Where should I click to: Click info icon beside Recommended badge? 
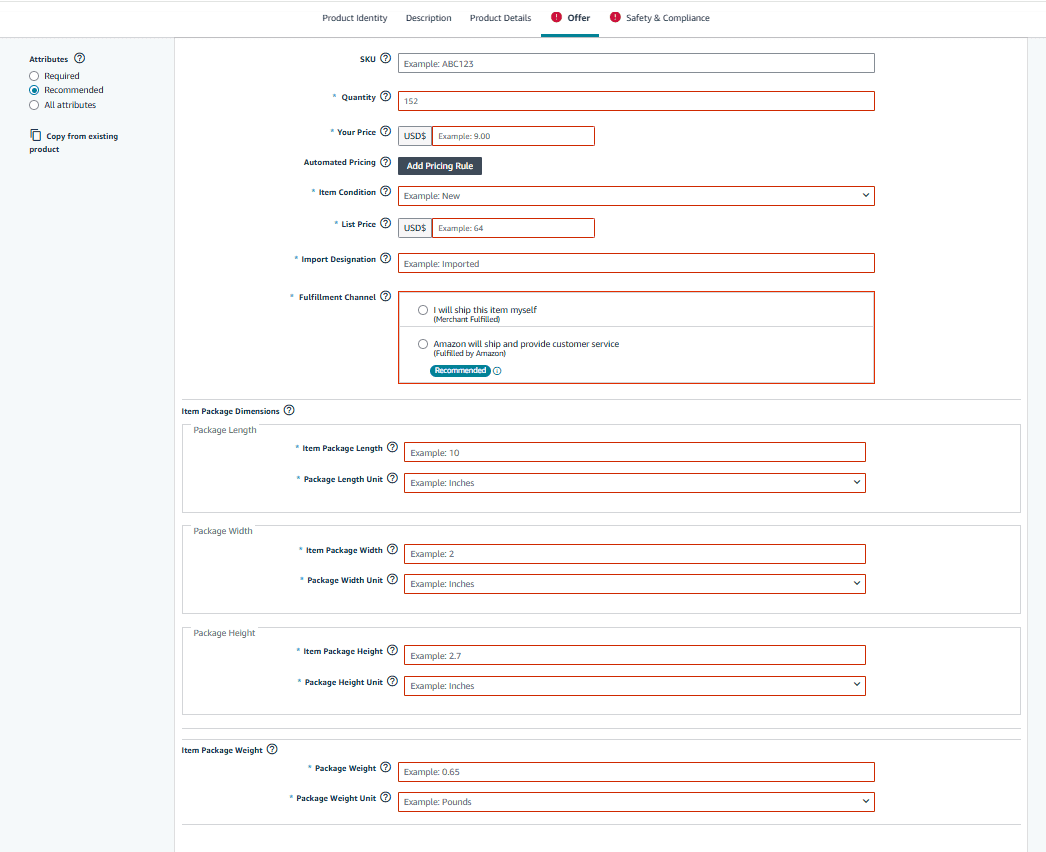pyautogui.click(x=497, y=371)
